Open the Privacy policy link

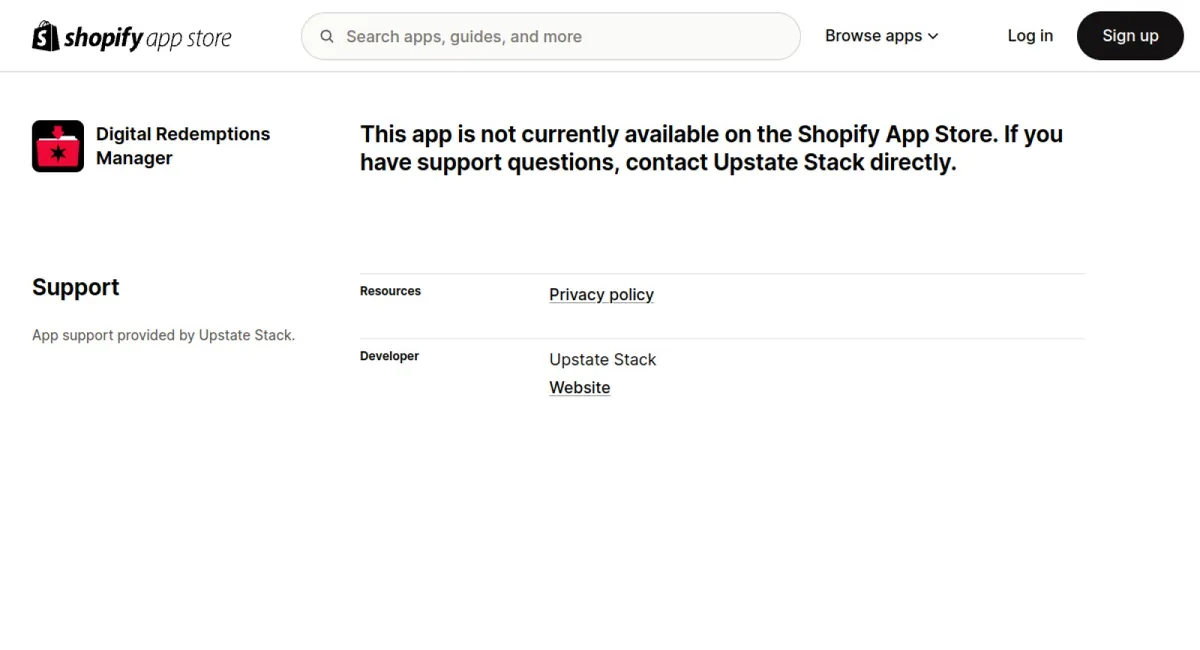coord(601,294)
